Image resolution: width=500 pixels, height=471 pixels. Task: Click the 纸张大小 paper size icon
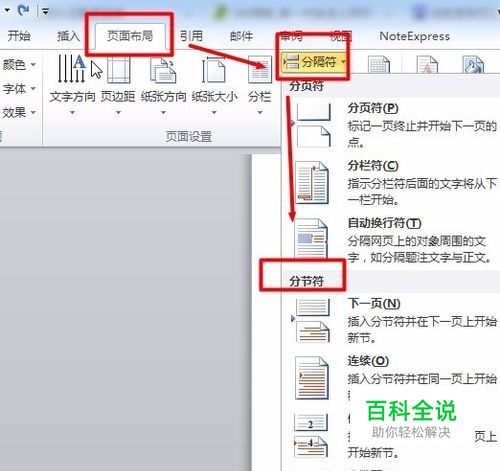coord(213,70)
